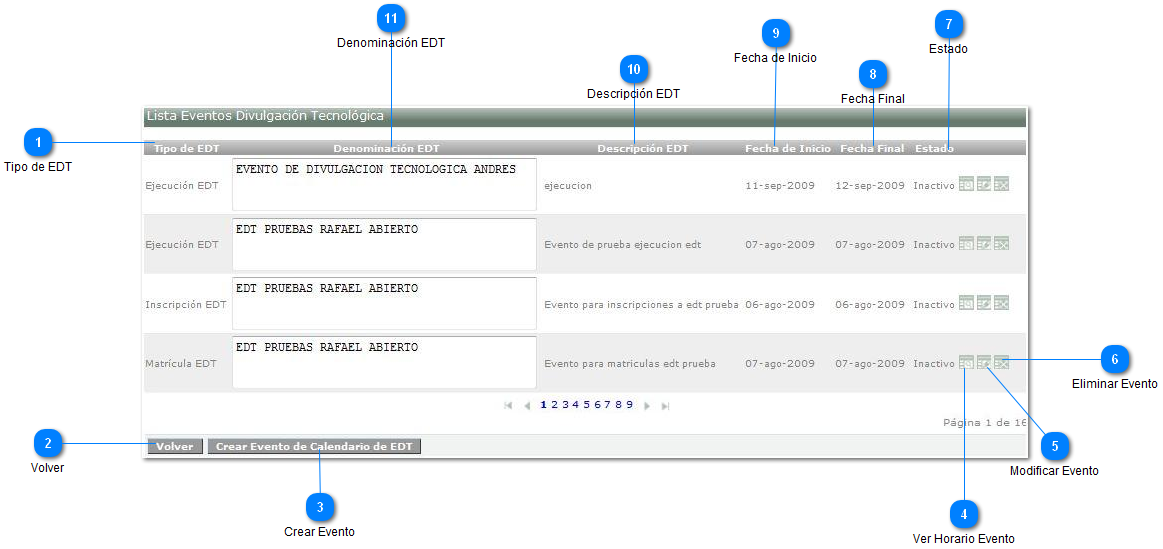
Task: Open page 8 of the list
Action: pyautogui.click(x=618, y=404)
